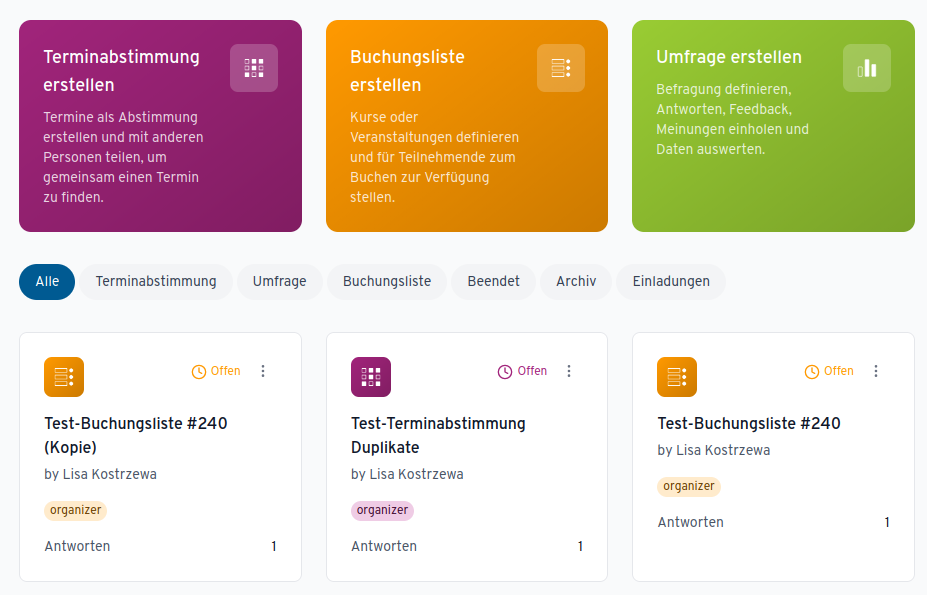Screen dimensions: 927x595
Task: Select the Alle filter tab
Action: click(47, 282)
